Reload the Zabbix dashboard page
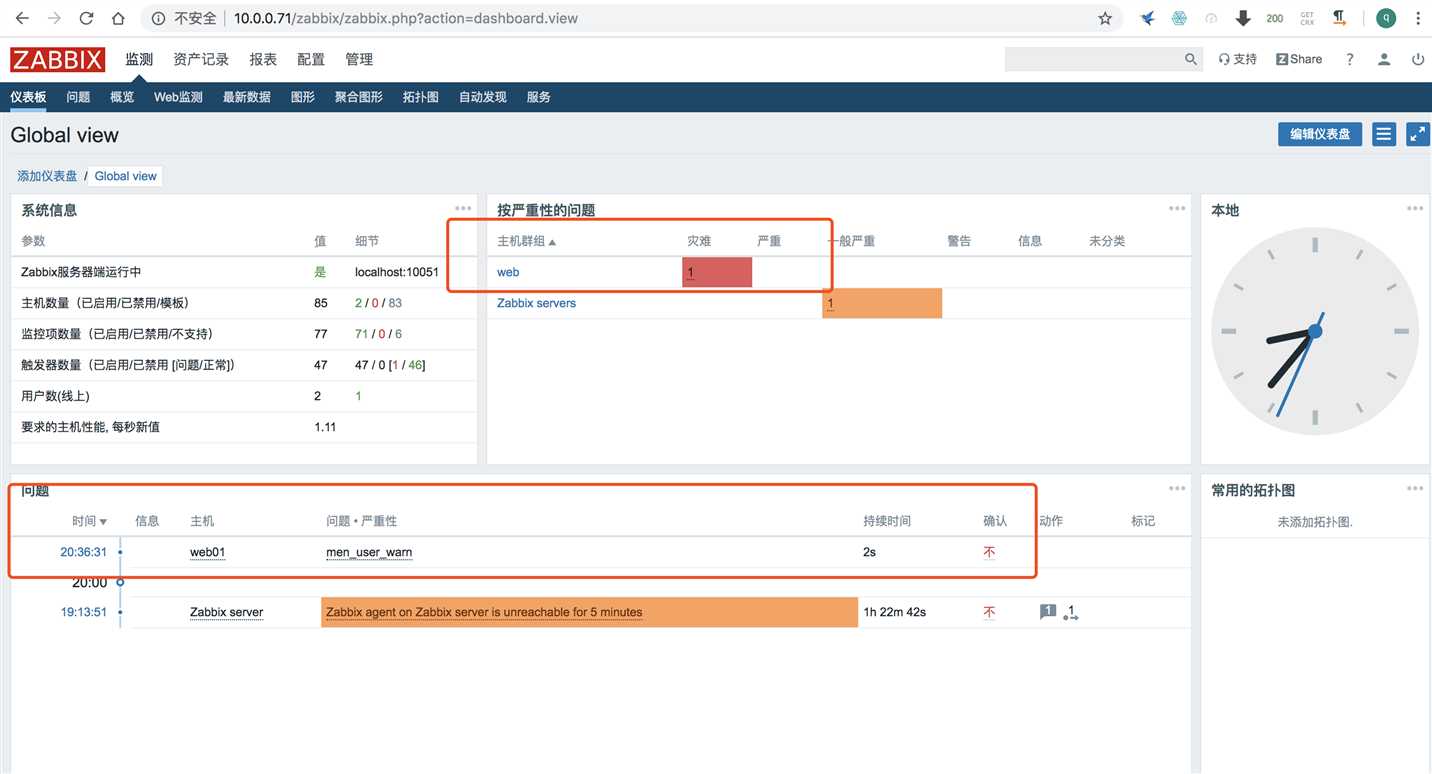Viewport: 1432px width, 774px height. [x=86, y=18]
